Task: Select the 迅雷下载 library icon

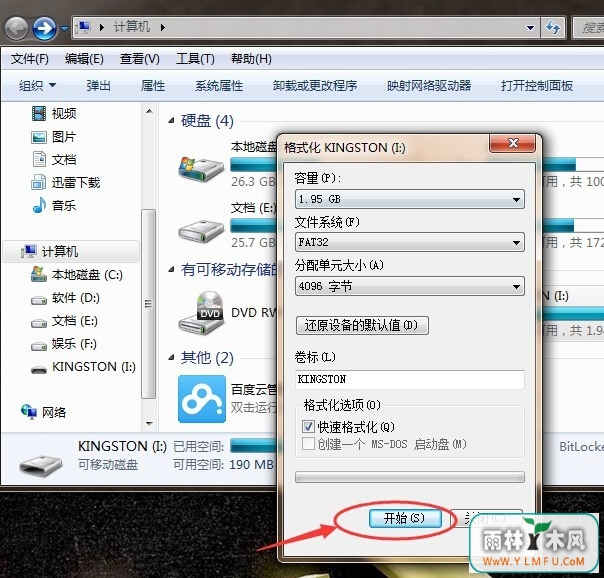Action: pyautogui.click(x=39, y=182)
